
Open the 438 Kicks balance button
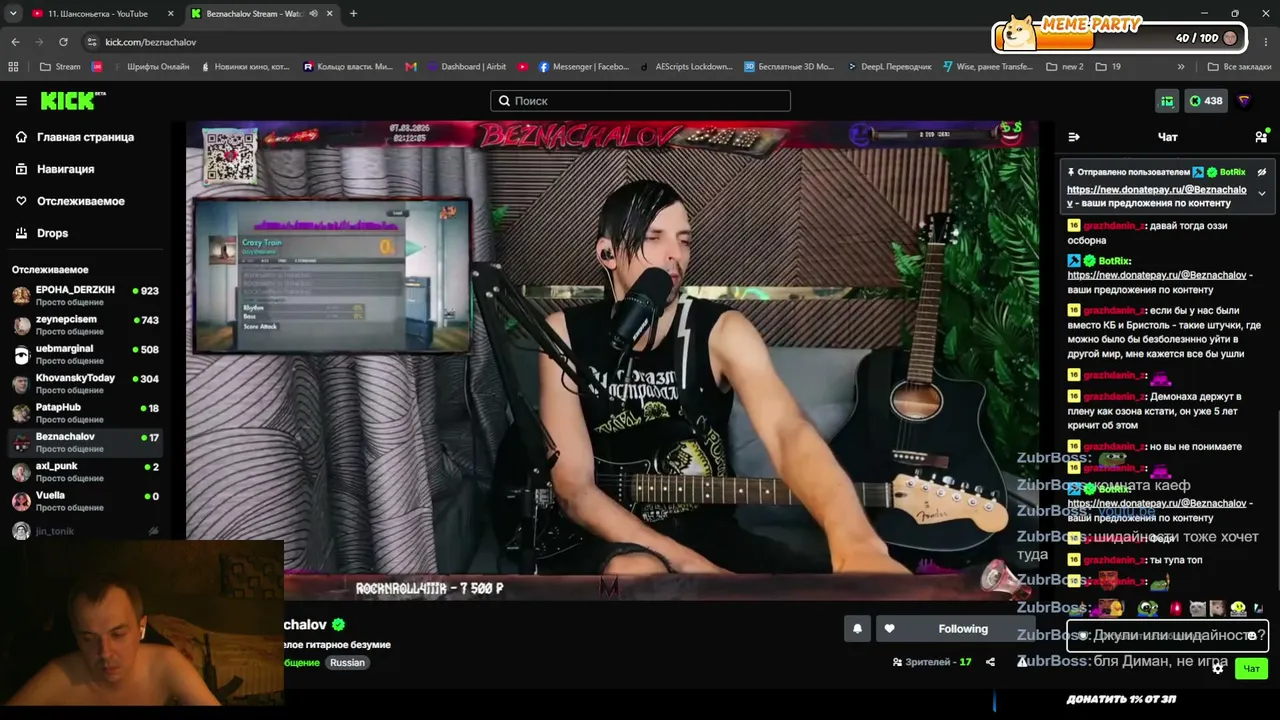1205,101
